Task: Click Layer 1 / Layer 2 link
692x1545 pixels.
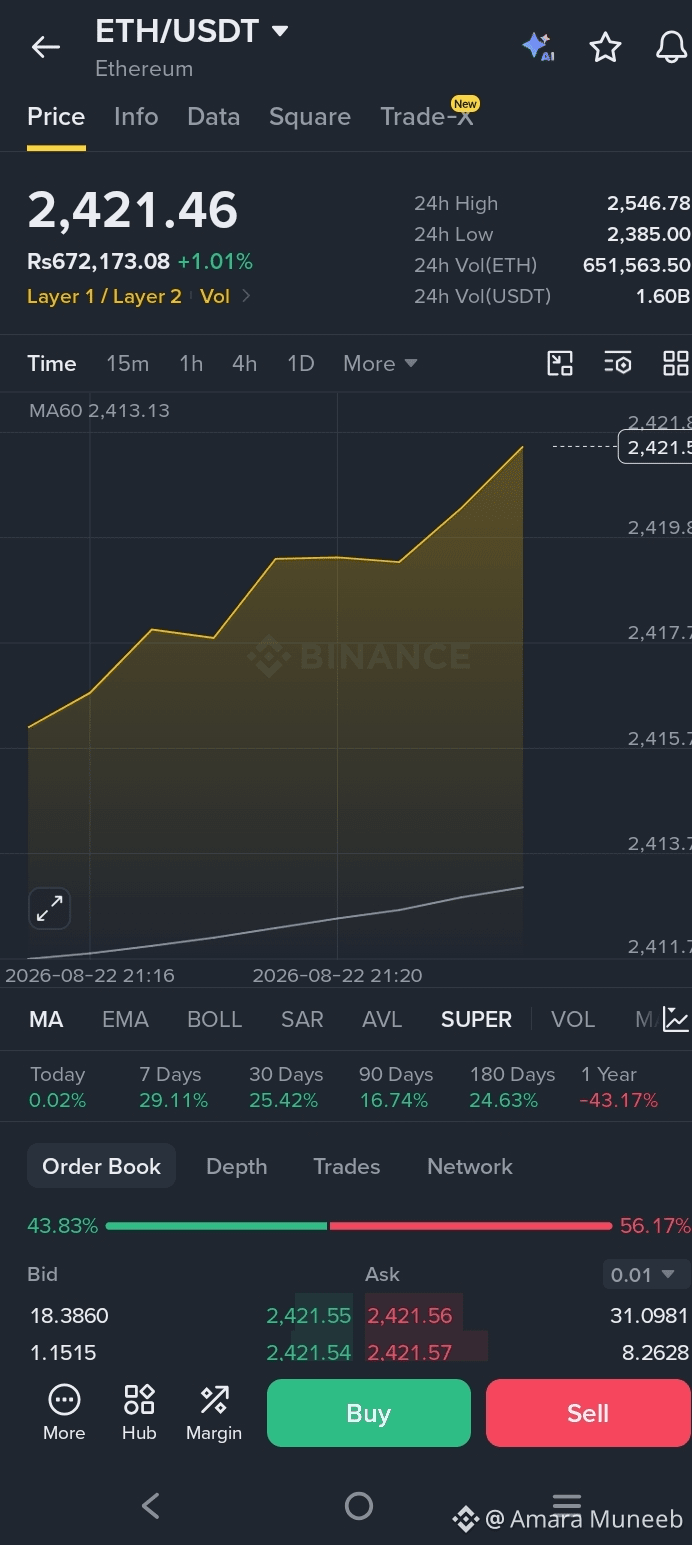Action: click(x=105, y=296)
